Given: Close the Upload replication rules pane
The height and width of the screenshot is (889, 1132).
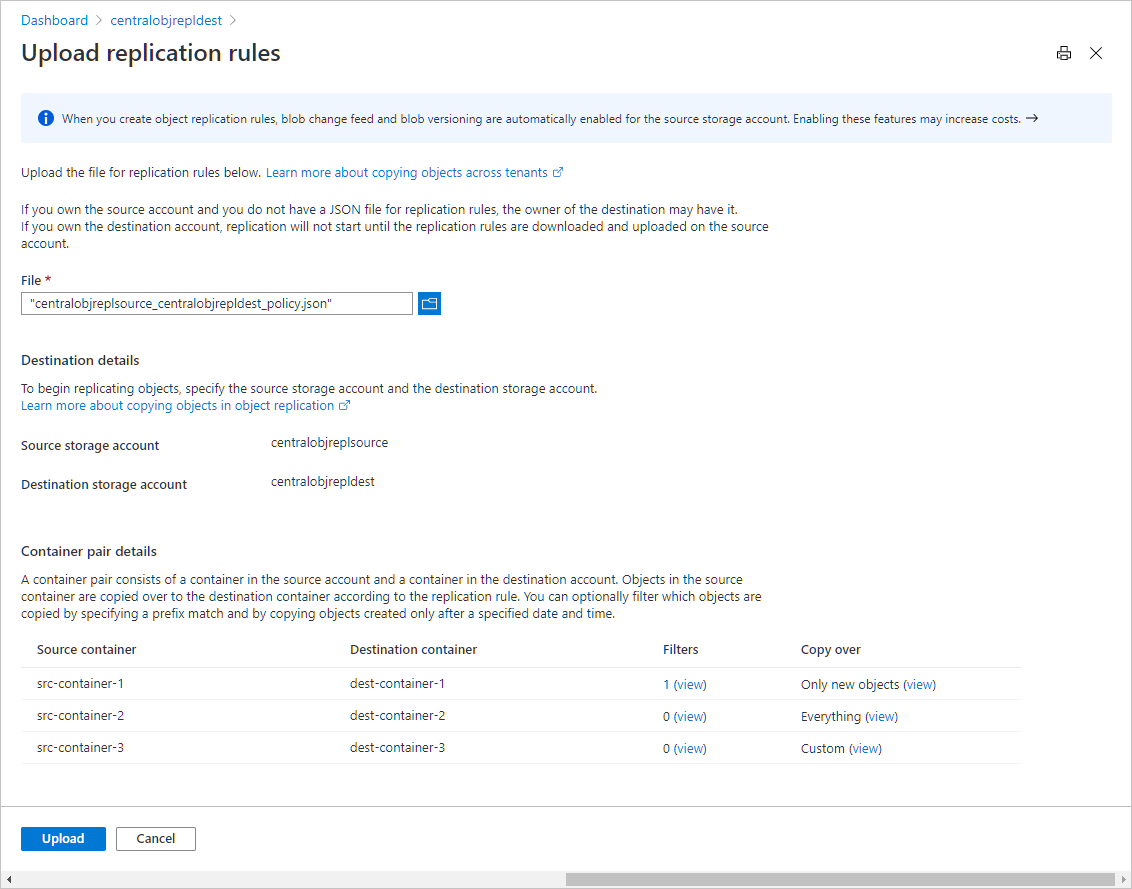Looking at the screenshot, I should point(1096,53).
